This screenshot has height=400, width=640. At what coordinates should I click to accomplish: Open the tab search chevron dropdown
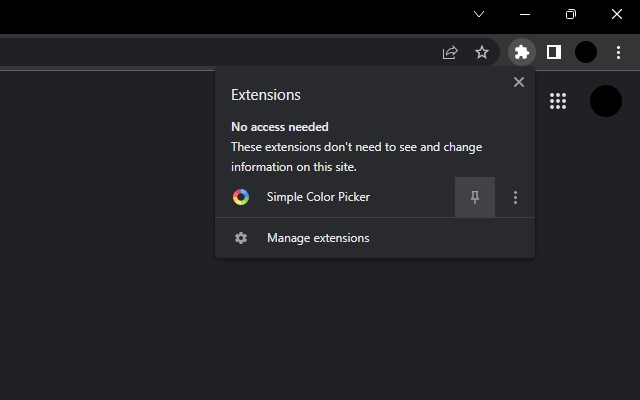click(x=479, y=14)
